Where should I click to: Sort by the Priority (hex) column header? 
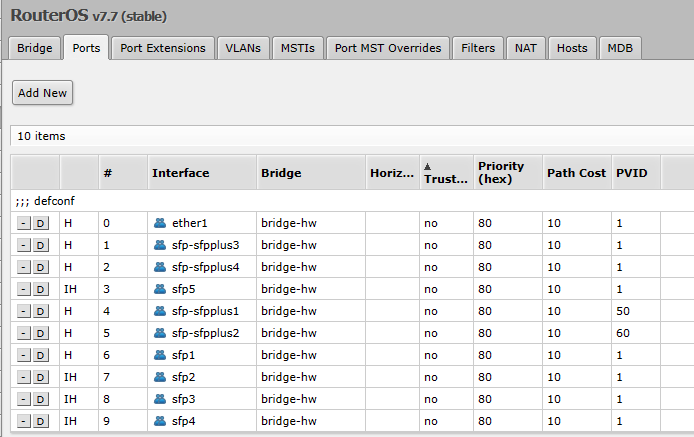(508, 173)
